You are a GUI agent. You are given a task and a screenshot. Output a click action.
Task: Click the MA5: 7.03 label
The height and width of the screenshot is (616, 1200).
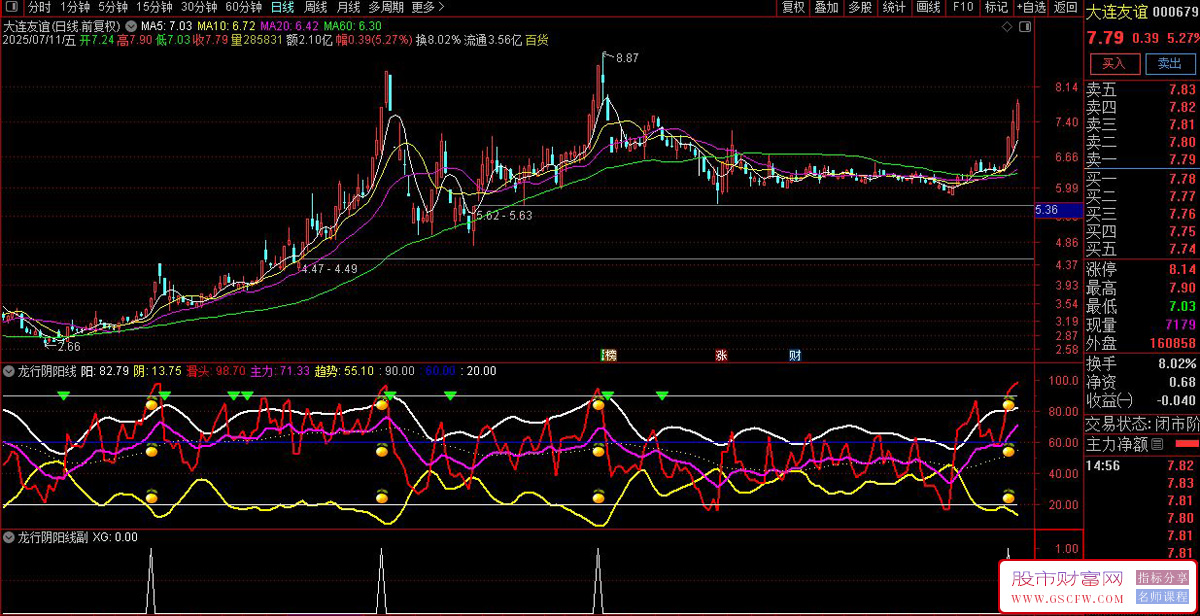pos(167,26)
